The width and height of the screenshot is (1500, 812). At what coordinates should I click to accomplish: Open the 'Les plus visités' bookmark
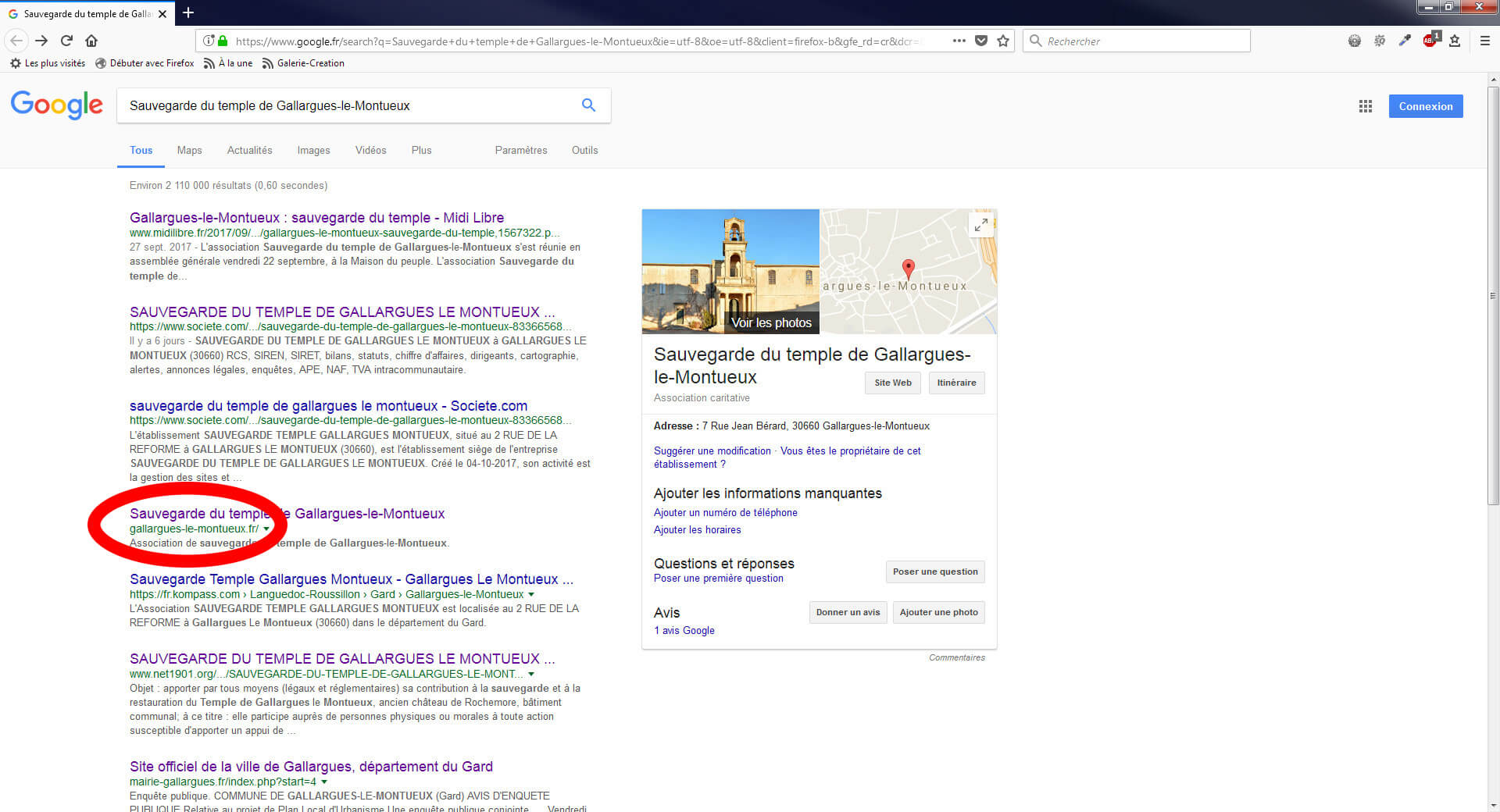(x=48, y=63)
